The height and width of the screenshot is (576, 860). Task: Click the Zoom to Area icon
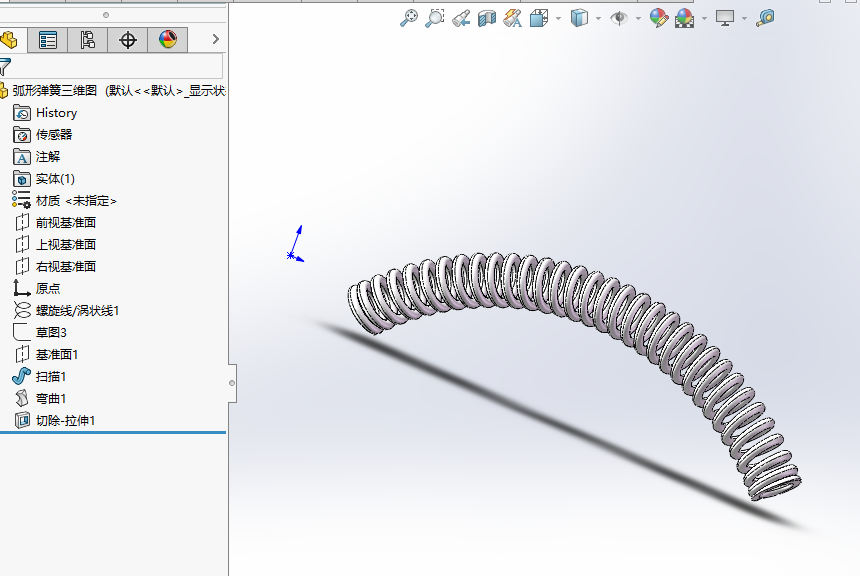coord(435,18)
